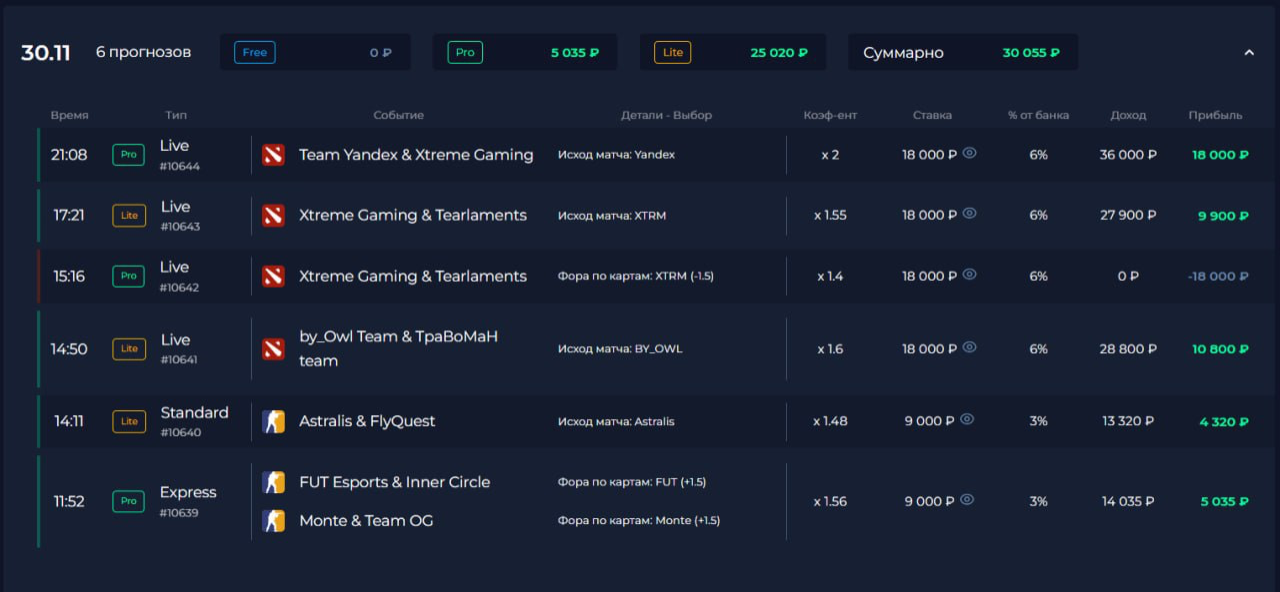Collapse the 30.11 forecasts section
The image size is (1280, 592).
point(1248,53)
